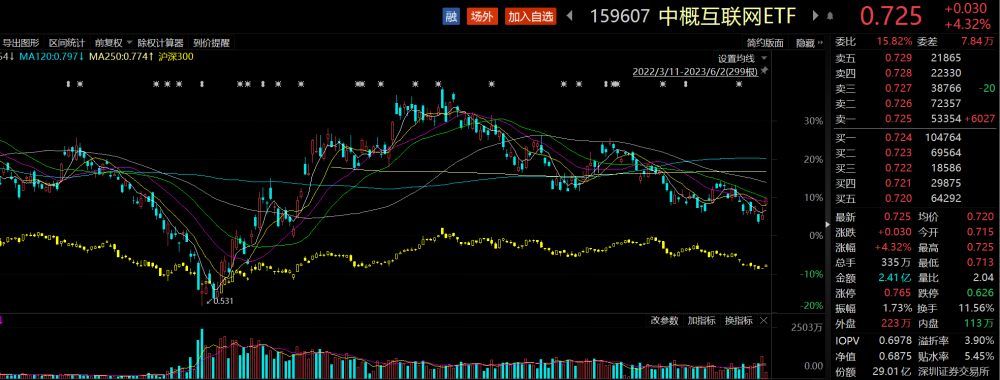Click the large 0.725 current price
This screenshot has height=380, width=1000.
coord(892,17)
